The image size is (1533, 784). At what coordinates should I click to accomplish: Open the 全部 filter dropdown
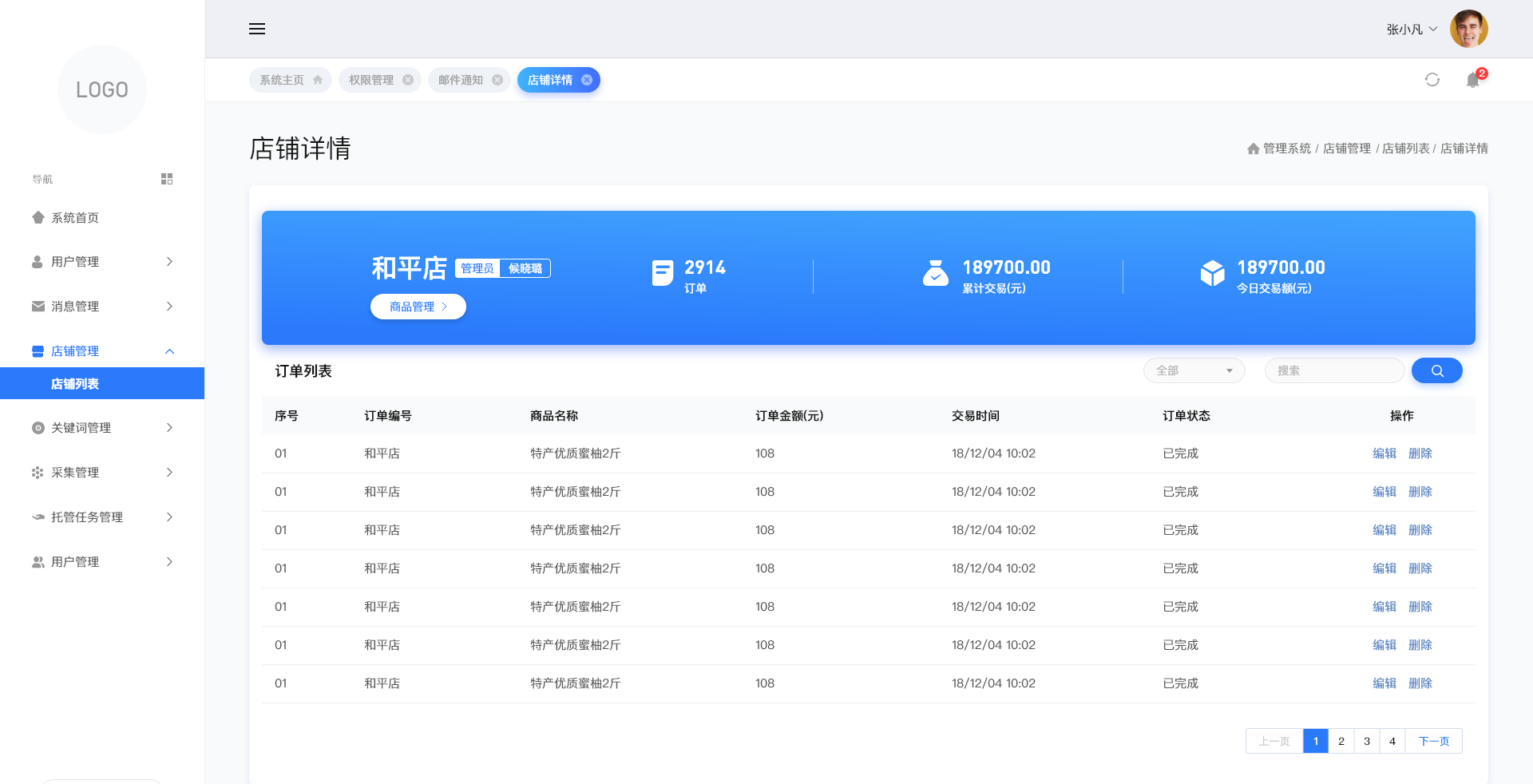tap(1194, 370)
